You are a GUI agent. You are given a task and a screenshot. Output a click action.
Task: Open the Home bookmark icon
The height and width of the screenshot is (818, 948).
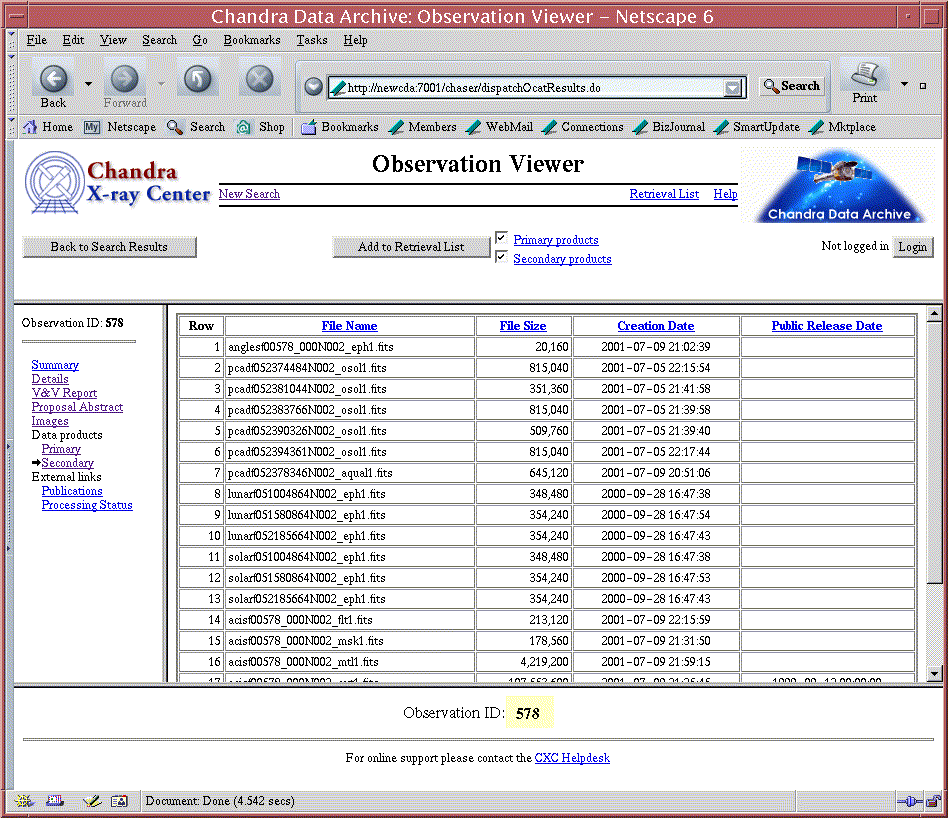coord(30,127)
